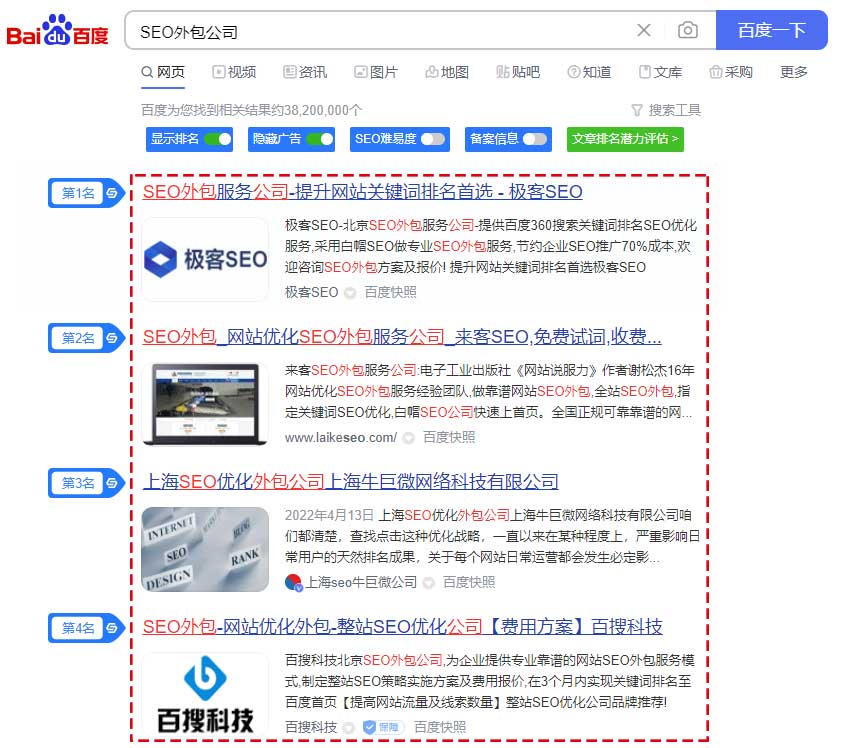
Task: Click the small arrow icon after 极客SEO source
Action: (x=350, y=293)
